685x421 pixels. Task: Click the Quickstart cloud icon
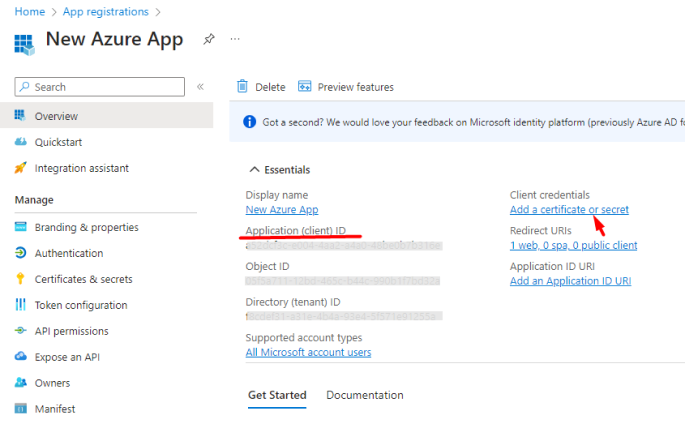point(21,141)
